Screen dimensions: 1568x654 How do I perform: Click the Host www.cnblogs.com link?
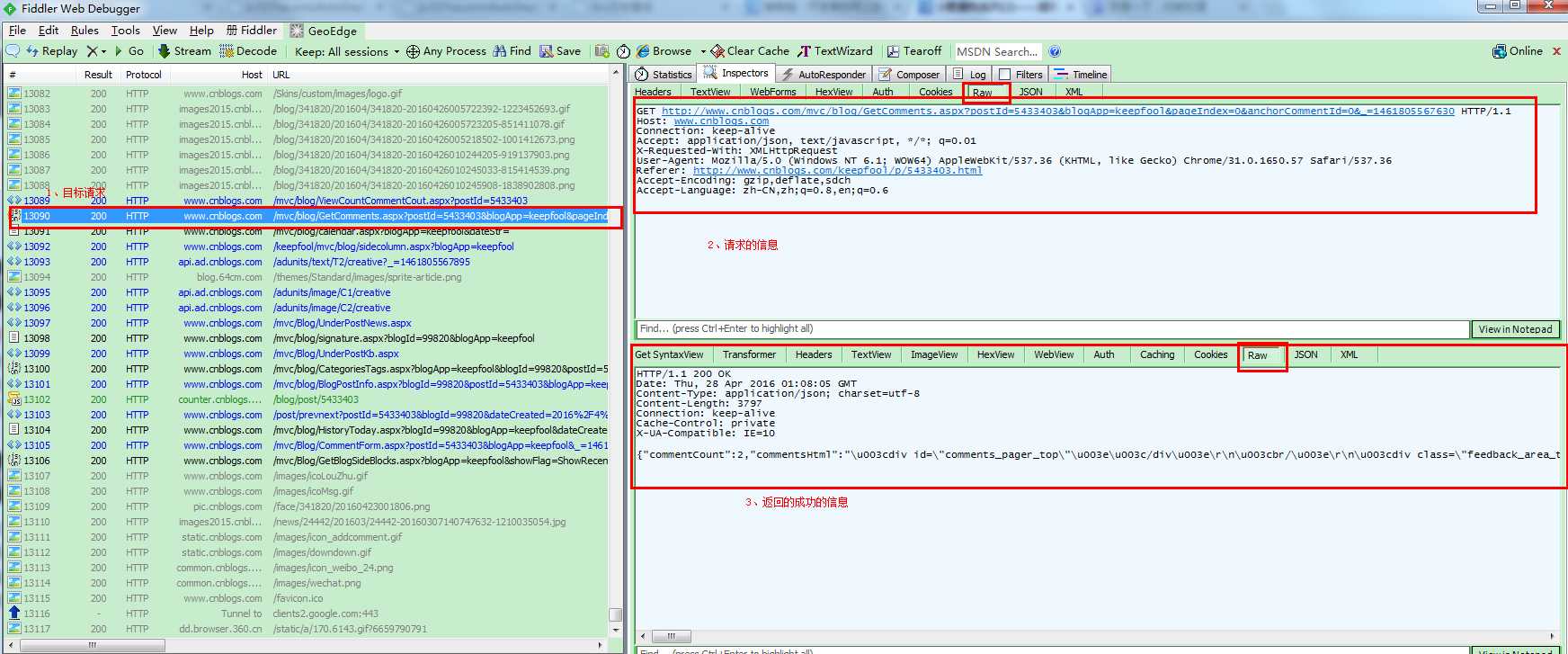[721, 121]
